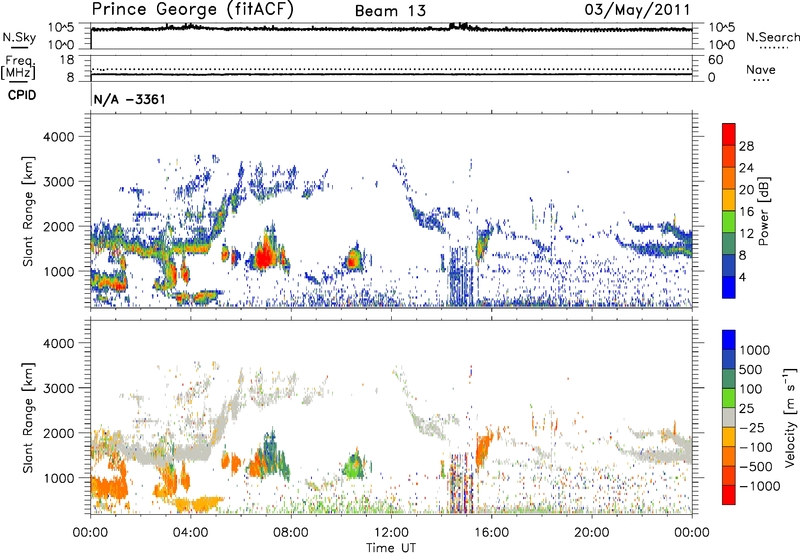Screen dimensions: 800x554
Task: Click the 'Slant Range [km]' label of power panel
Action: point(28,211)
